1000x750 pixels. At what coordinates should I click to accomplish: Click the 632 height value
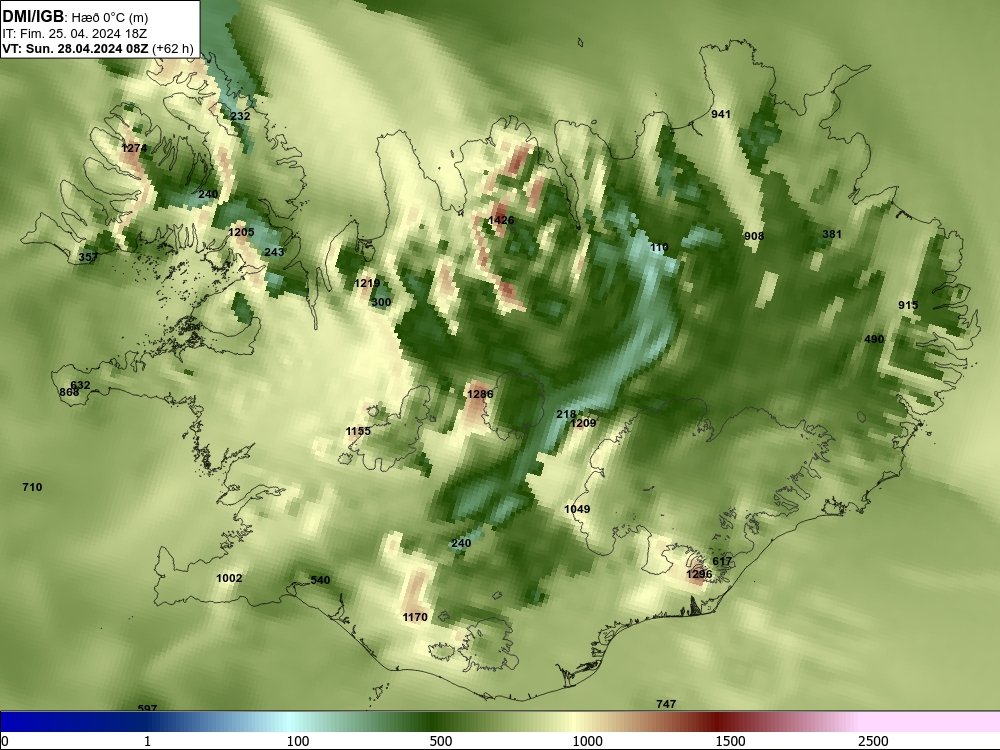(x=80, y=385)
